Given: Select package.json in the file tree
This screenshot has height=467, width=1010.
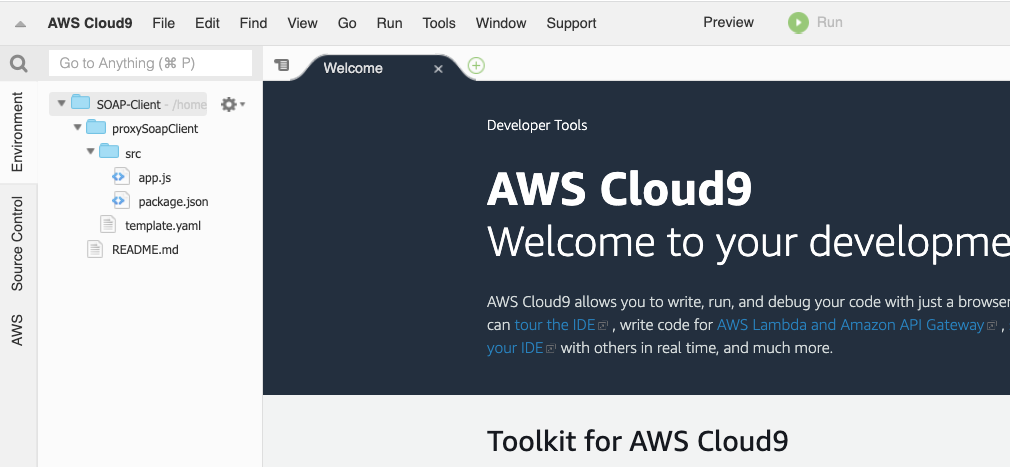Looking at the screenshot, I should coord(173,202).
